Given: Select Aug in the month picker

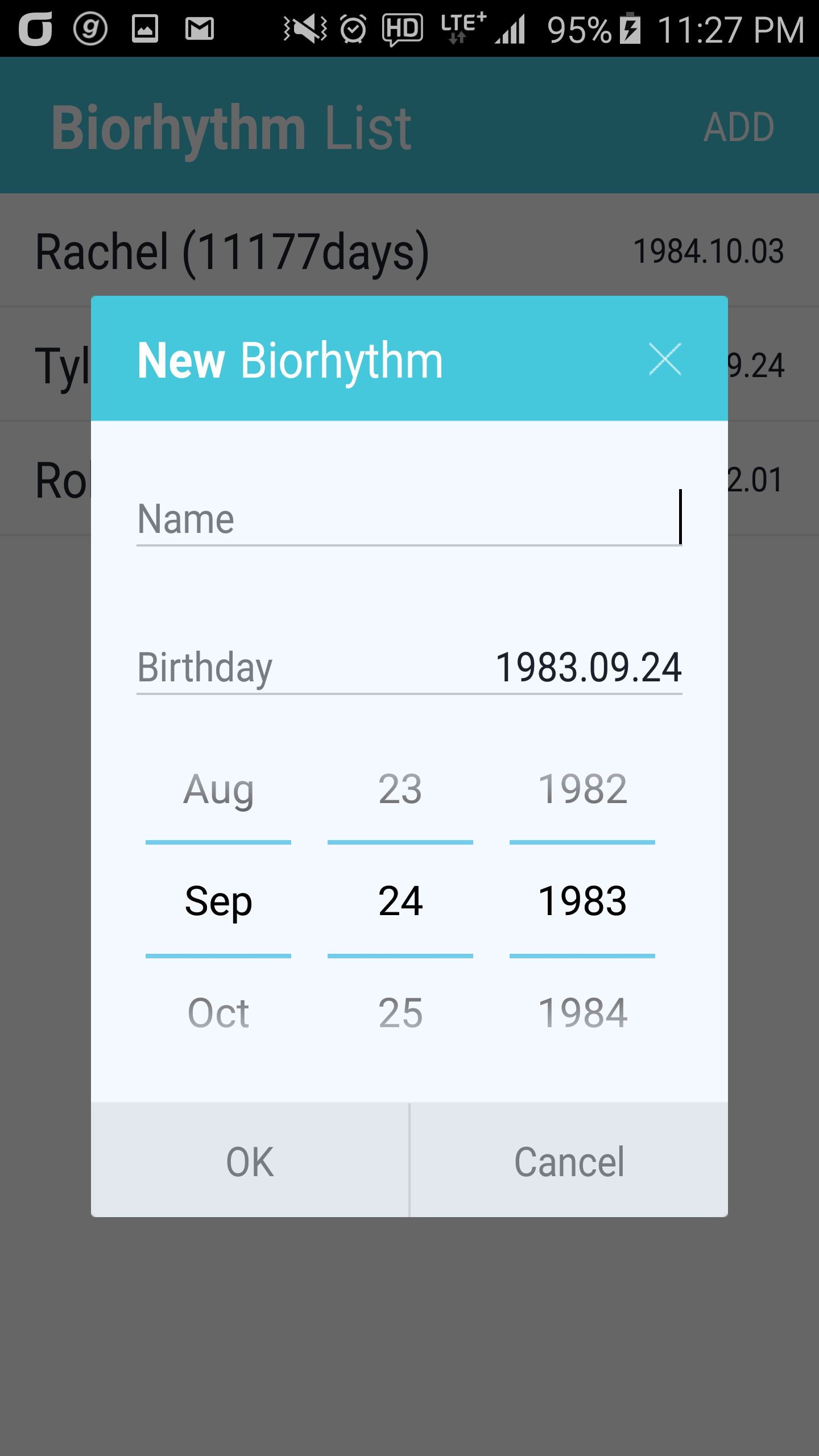Looking at the screenshot, I should tap(218, 789).
